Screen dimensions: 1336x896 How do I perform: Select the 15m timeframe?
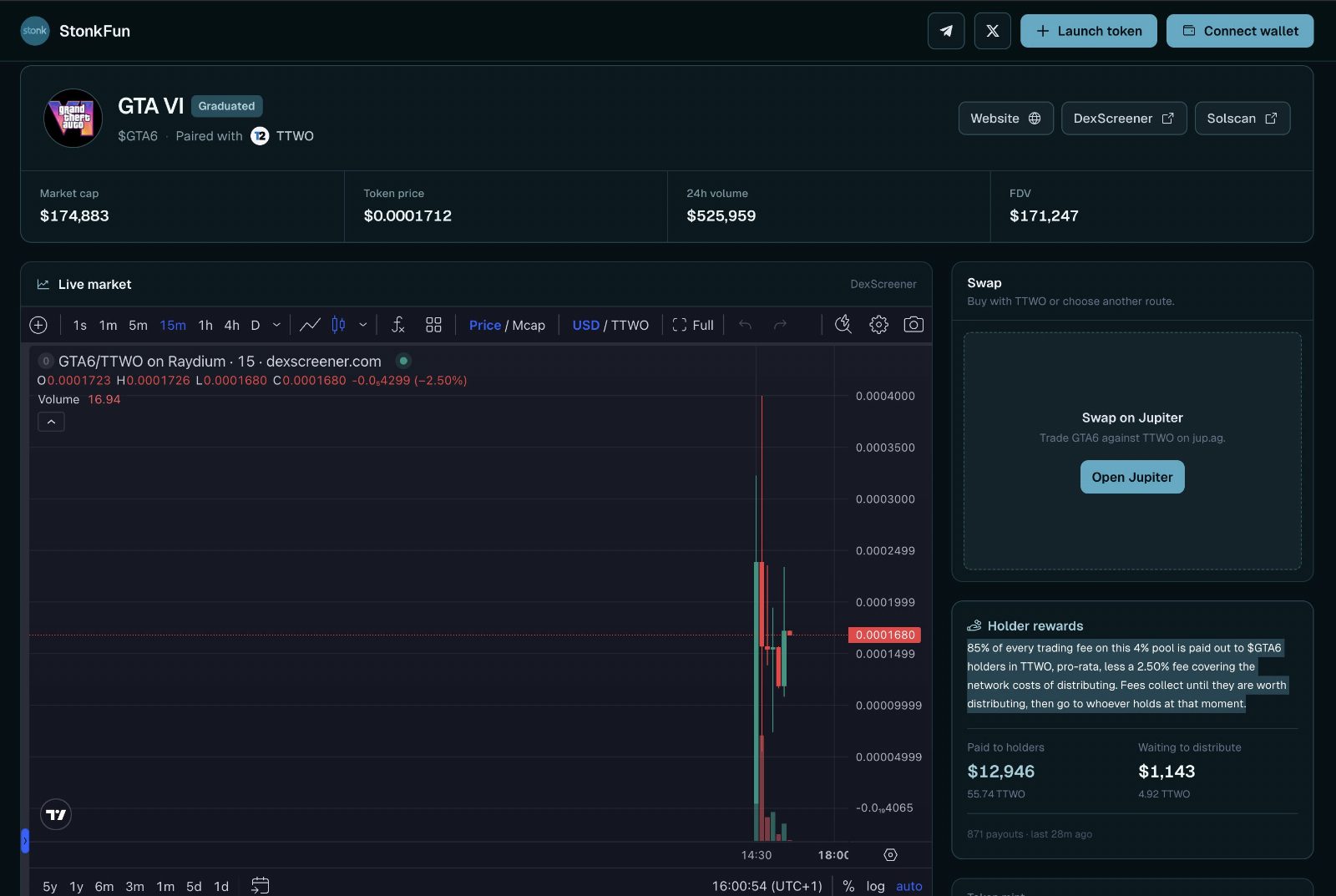point(173,325)
